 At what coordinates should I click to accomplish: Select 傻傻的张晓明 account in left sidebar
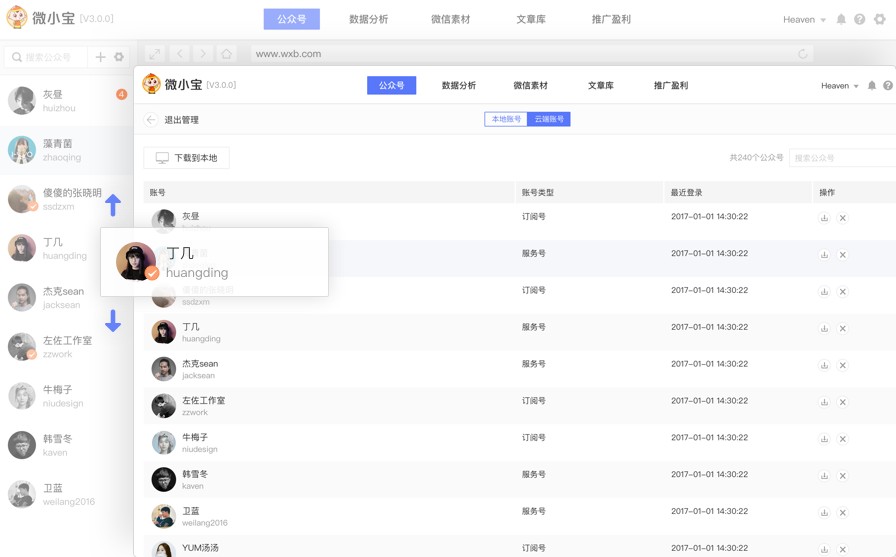tap(67, 199)
